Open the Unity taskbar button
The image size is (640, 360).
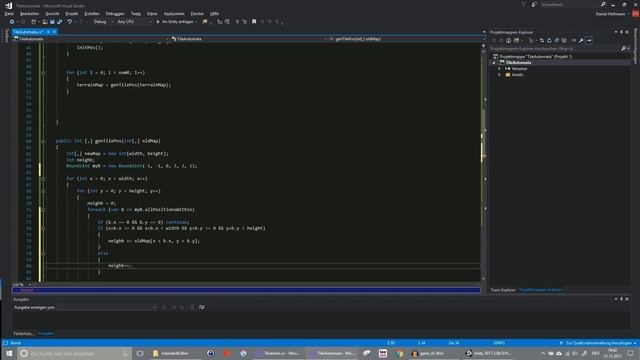click(489, 353)
